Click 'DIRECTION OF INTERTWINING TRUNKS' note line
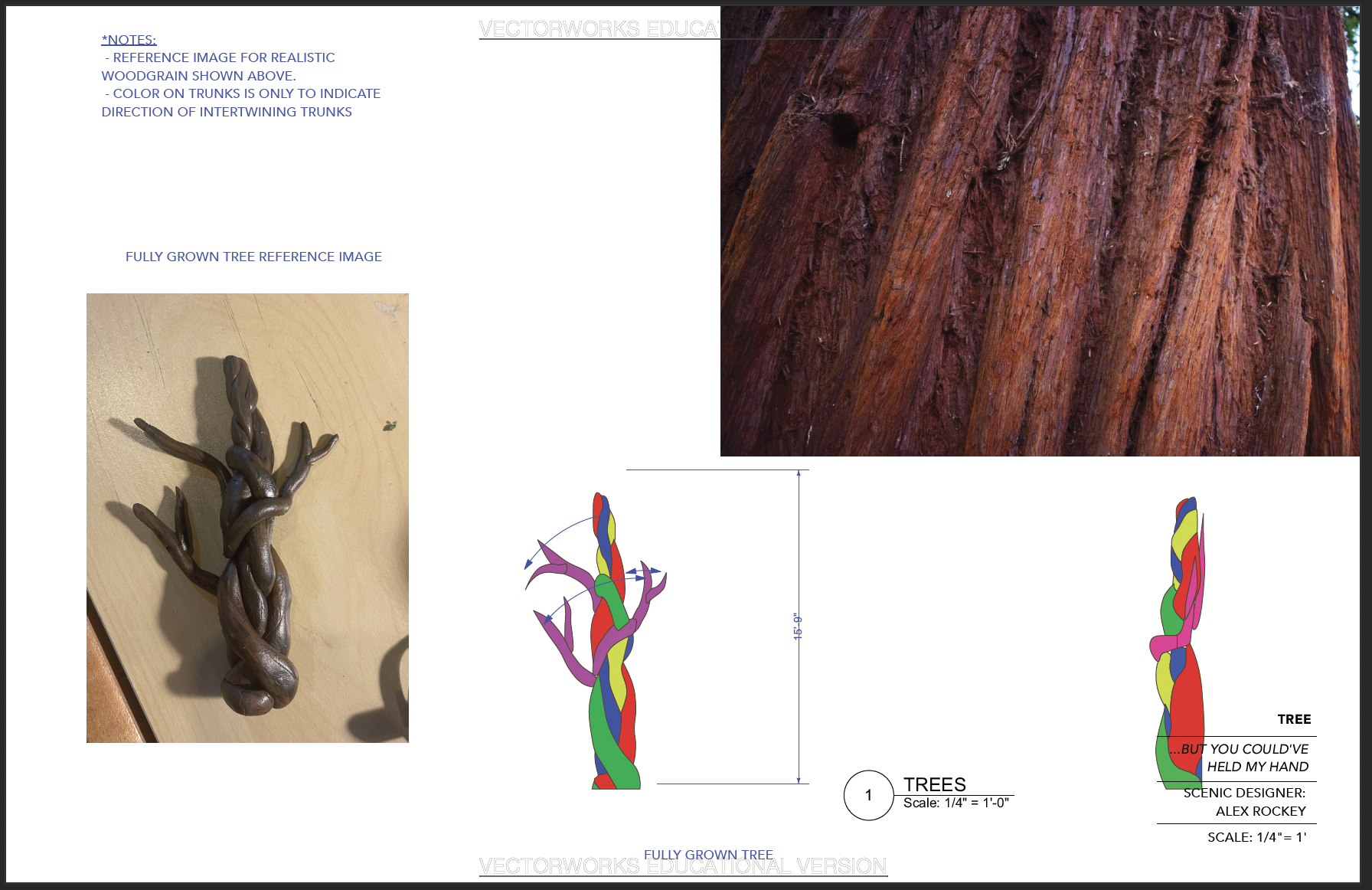This screenshot has width=1372, height=890. 227,112
